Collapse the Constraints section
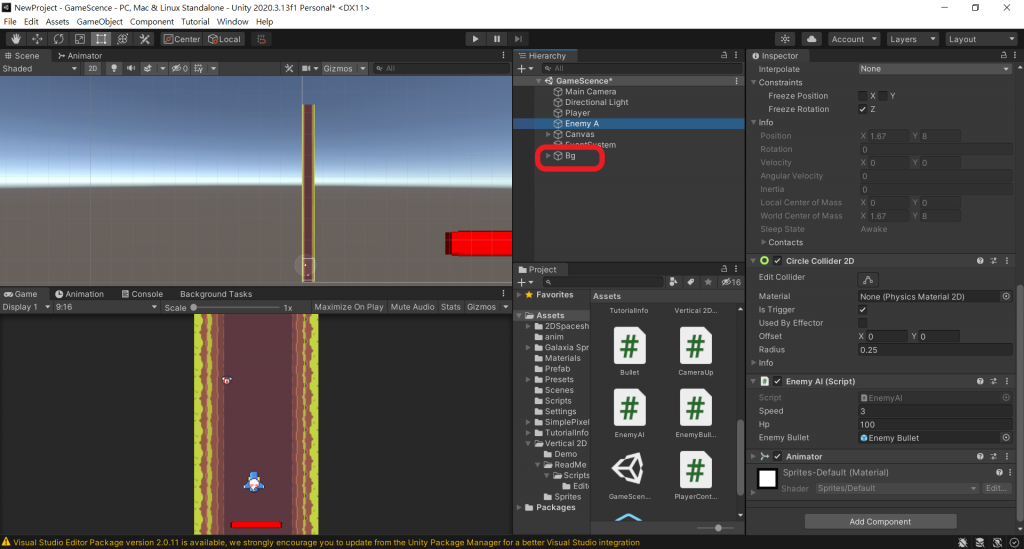Screen dimensions: 1024x549 754,83
